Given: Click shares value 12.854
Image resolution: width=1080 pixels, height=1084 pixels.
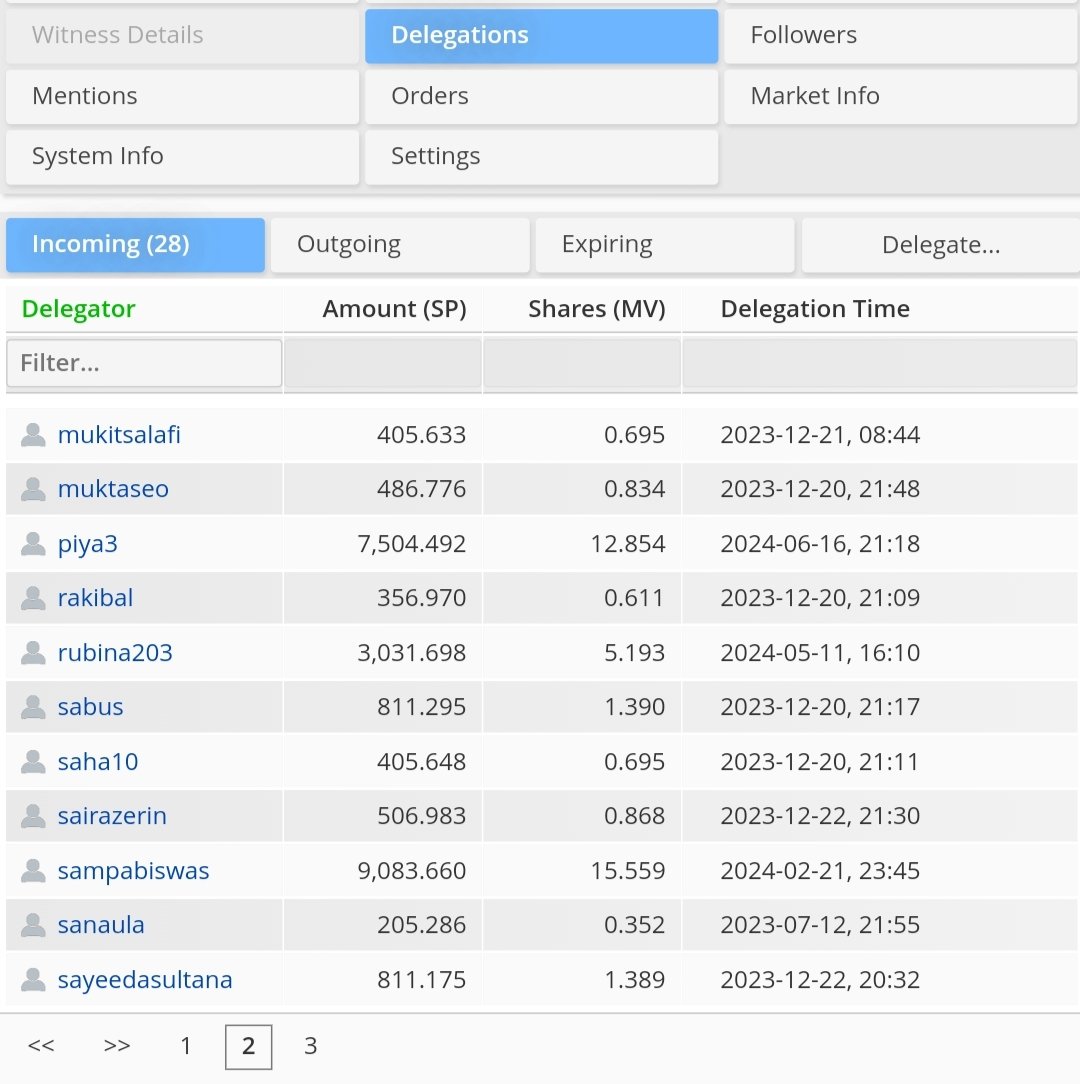Looking at the screenshot, I should tap(628, 544).
